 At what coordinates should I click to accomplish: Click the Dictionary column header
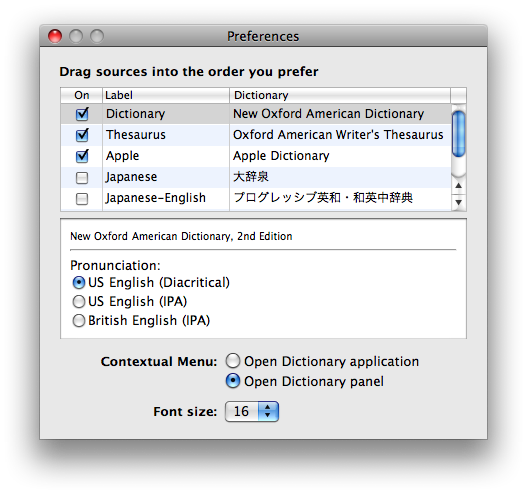click(340, 95)
